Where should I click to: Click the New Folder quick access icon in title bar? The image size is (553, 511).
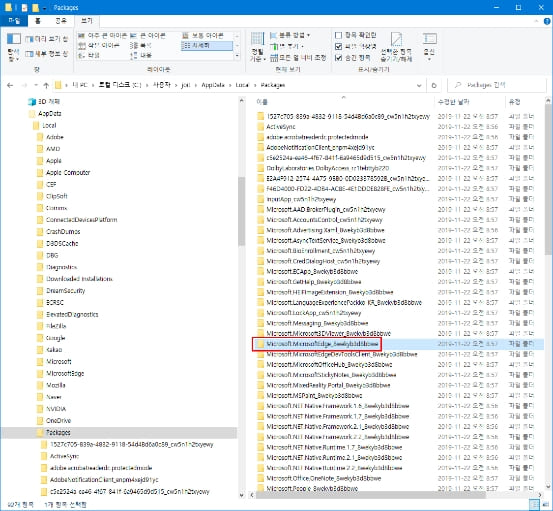point(36,7)
